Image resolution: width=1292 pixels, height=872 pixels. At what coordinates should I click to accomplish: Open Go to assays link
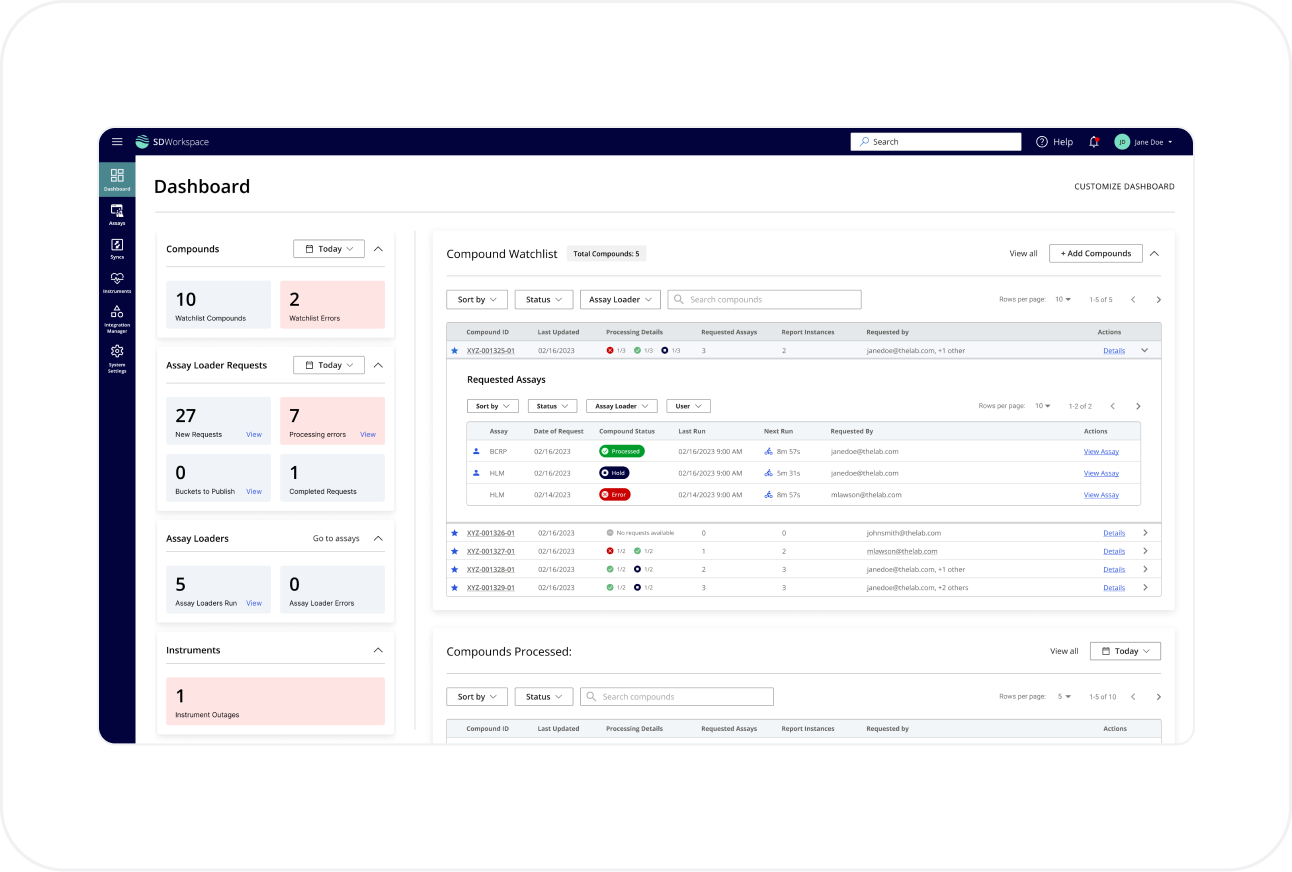click(336, 538)
